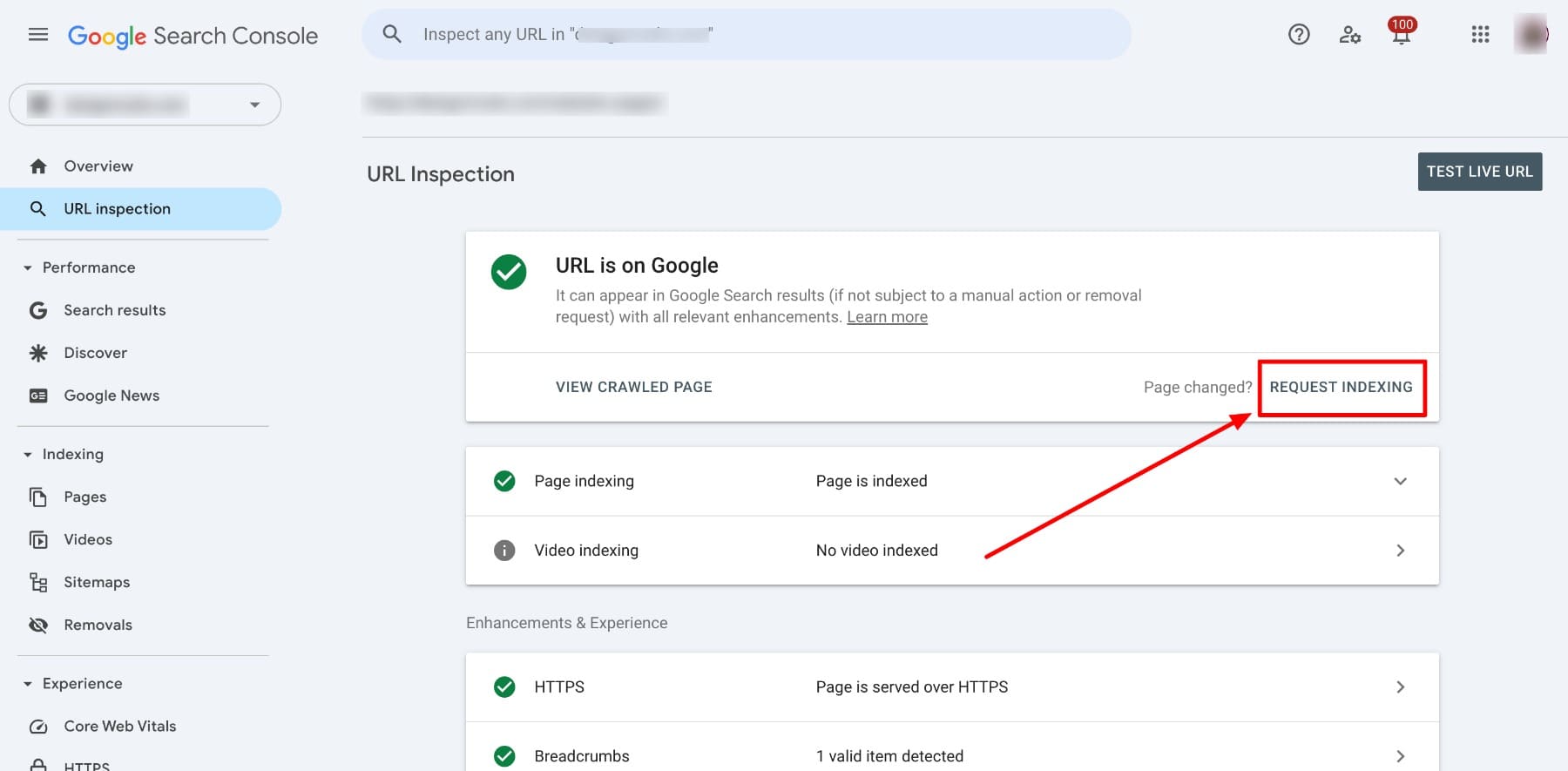Click the Videos icon in sidebar
The image size is (1568, 771).
pyautogui.click(x=38, y=539)
